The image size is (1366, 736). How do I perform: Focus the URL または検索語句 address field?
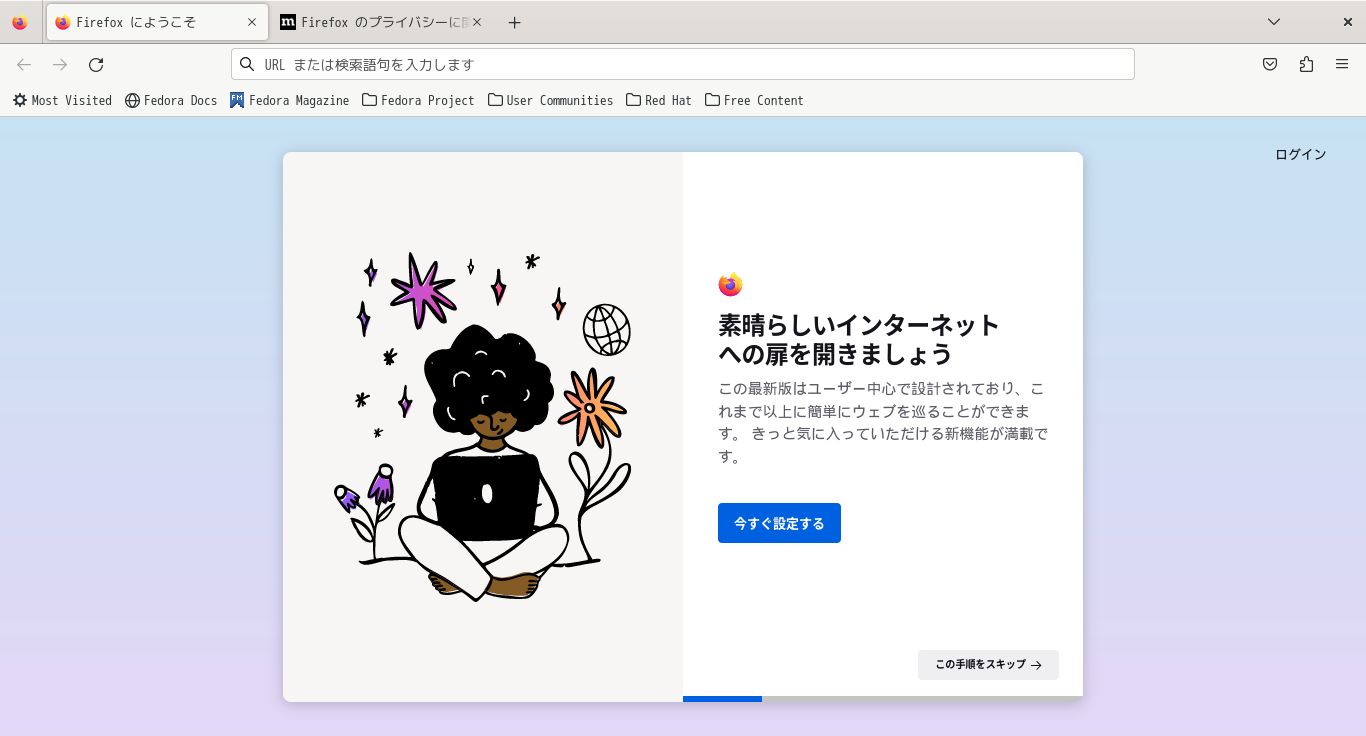click(x=682, y=64)
